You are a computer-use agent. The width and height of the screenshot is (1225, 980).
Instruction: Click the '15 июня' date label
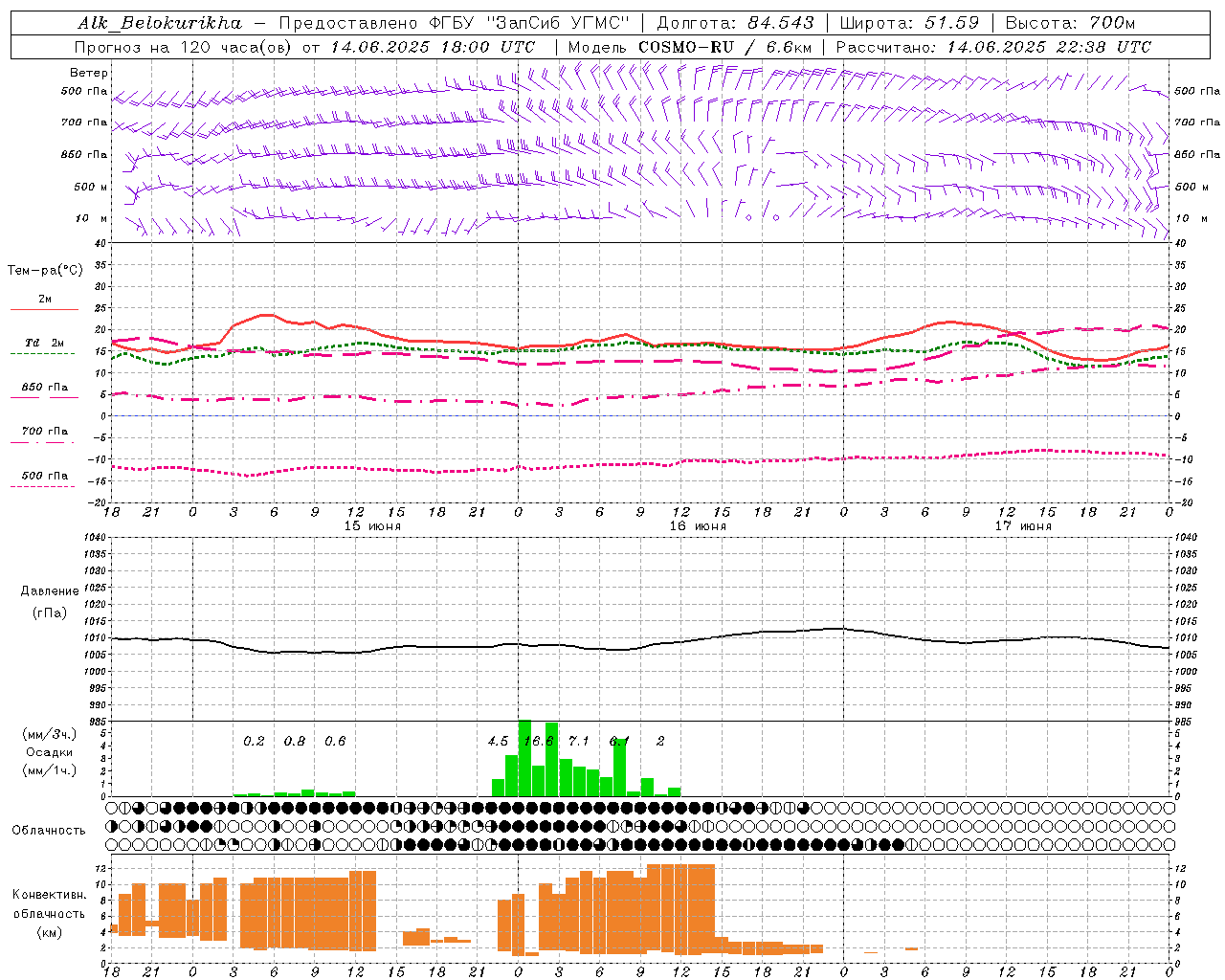click(372, 526)
